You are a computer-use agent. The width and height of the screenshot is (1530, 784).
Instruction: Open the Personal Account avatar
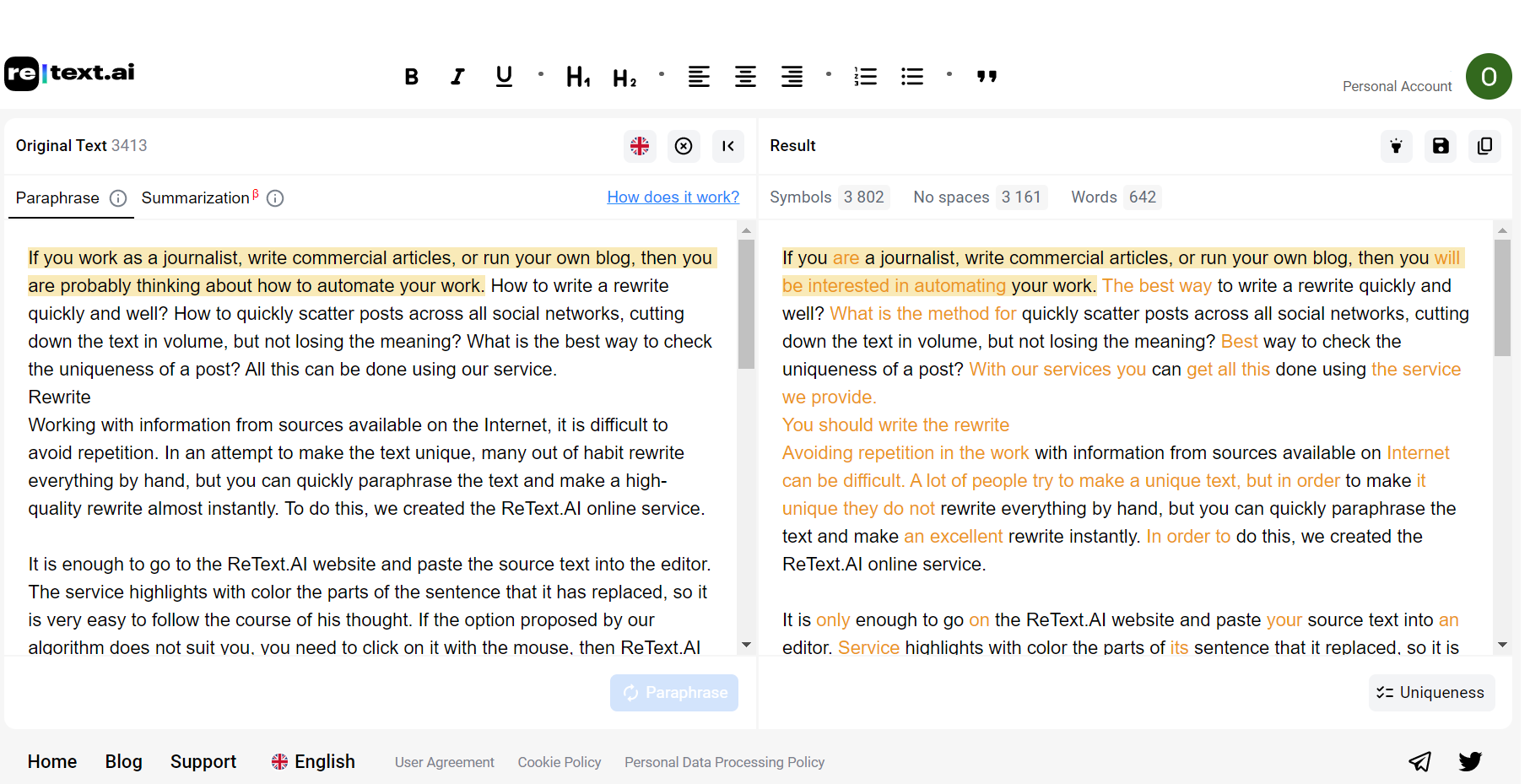(x=1489, y=77)
